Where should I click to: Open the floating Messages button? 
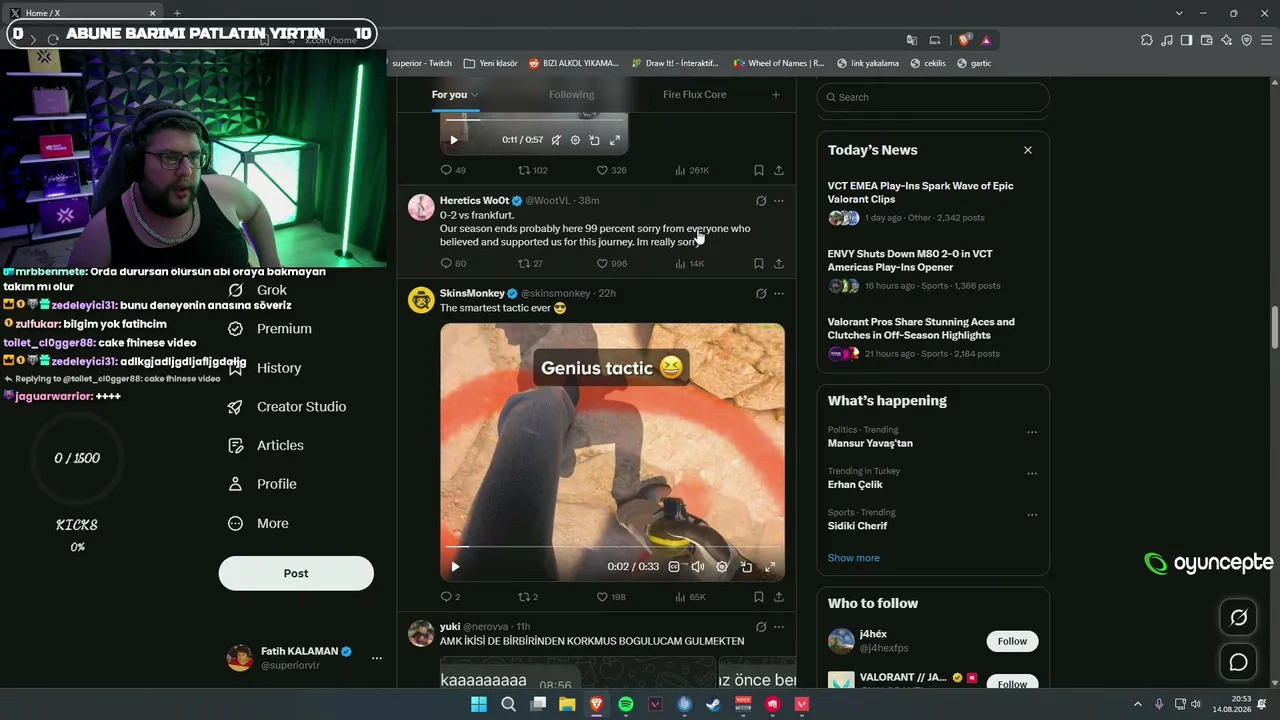[1238, 662]
